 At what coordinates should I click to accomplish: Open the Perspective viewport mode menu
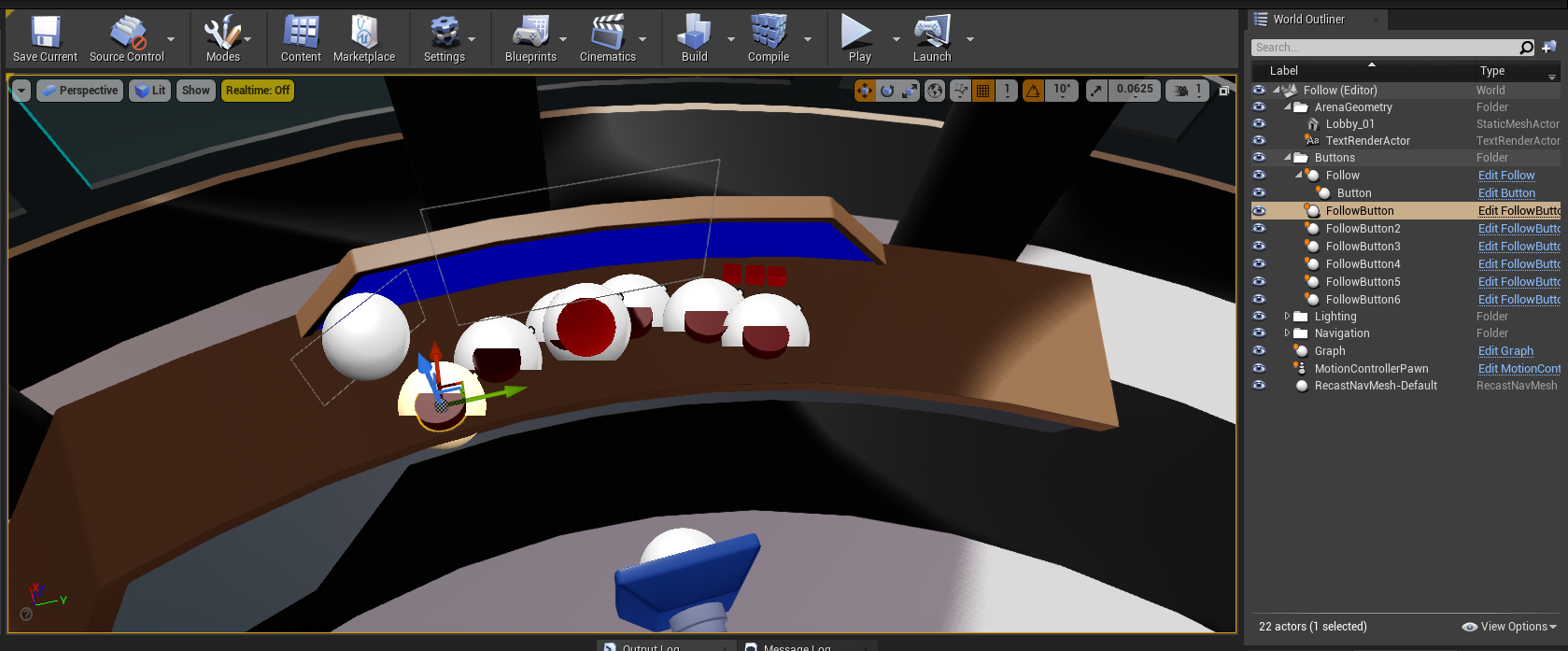80,91
